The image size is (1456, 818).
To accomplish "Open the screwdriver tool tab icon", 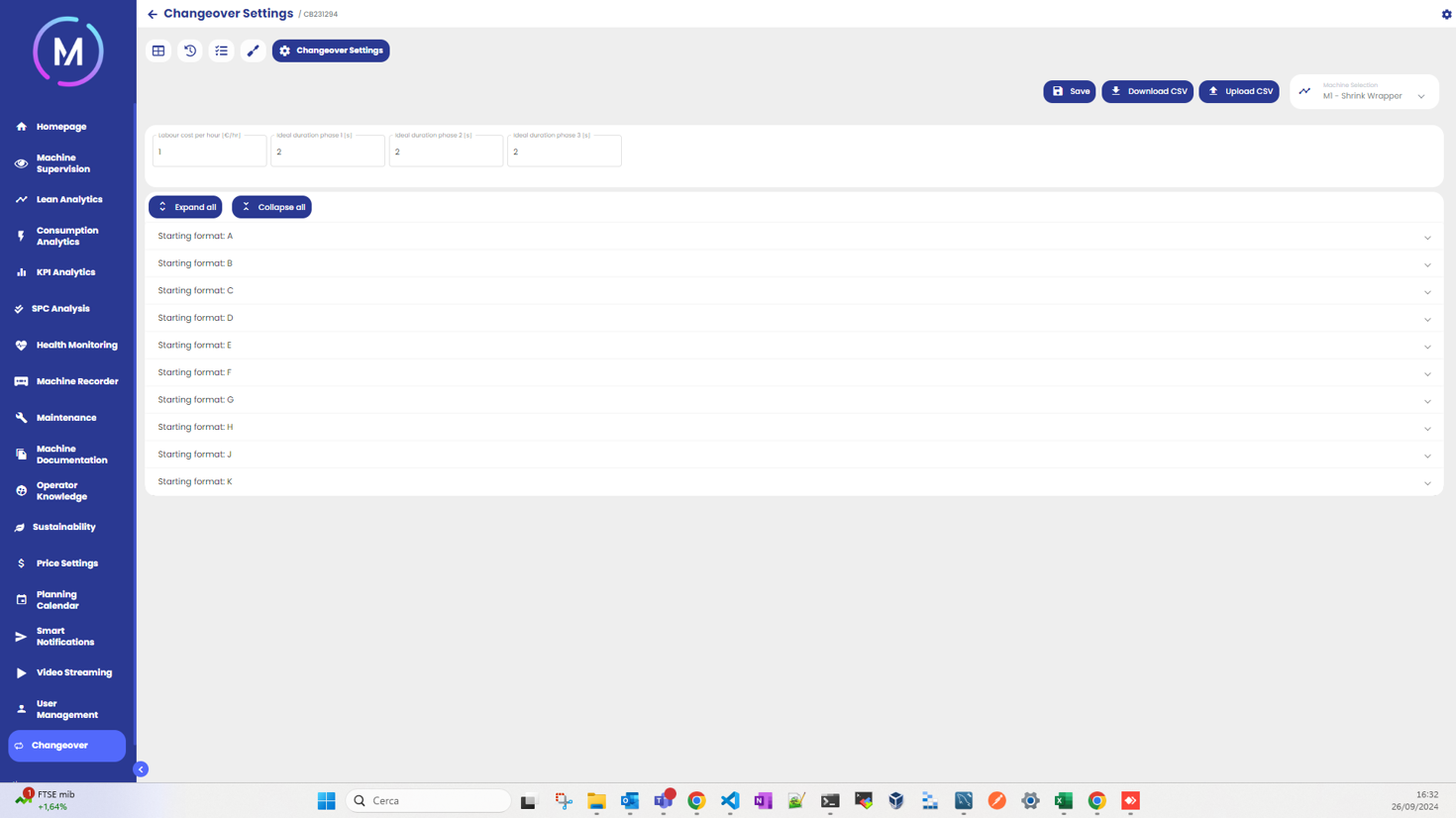I will pyautogui.click(x=254, y=51).
